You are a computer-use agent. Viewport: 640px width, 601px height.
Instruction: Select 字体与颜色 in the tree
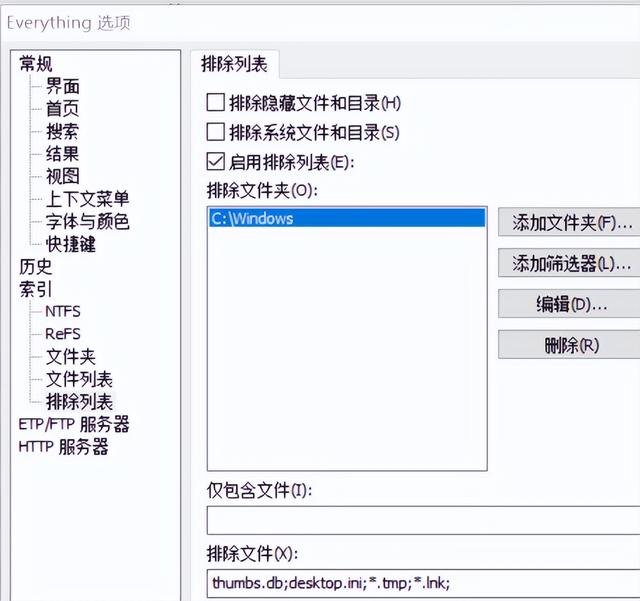click(x=87, y=221)
